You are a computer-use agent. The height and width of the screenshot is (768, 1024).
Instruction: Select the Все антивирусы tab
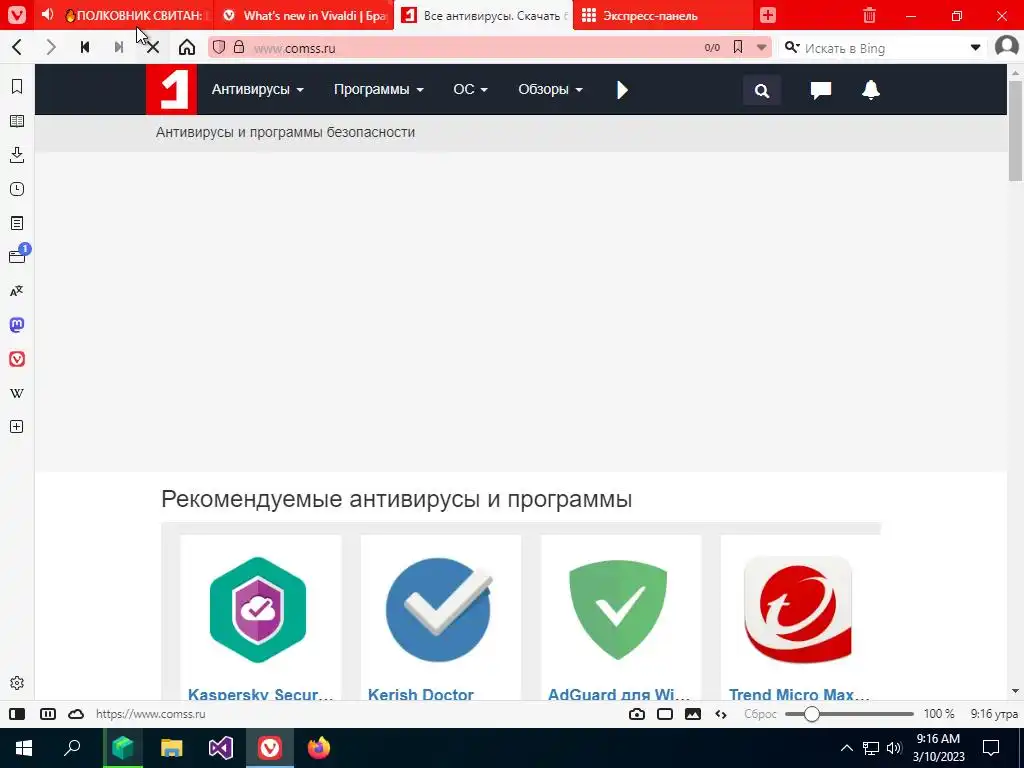pyautogui.click(x=484, y=15)
